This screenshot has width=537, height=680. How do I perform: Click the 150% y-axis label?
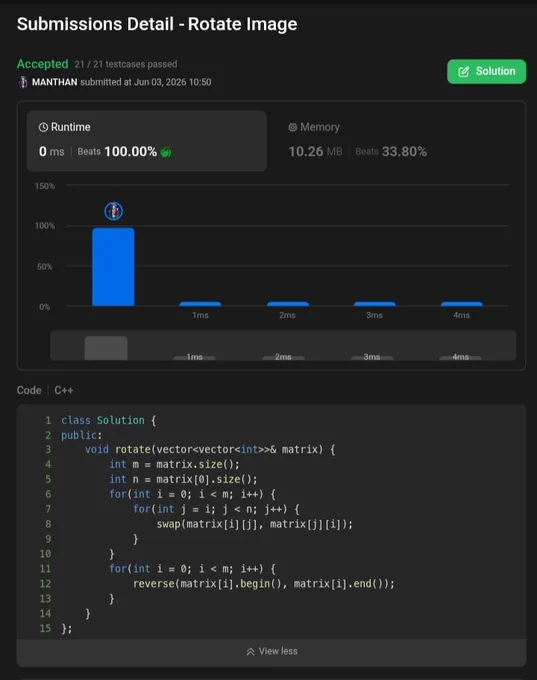(45, 186)
